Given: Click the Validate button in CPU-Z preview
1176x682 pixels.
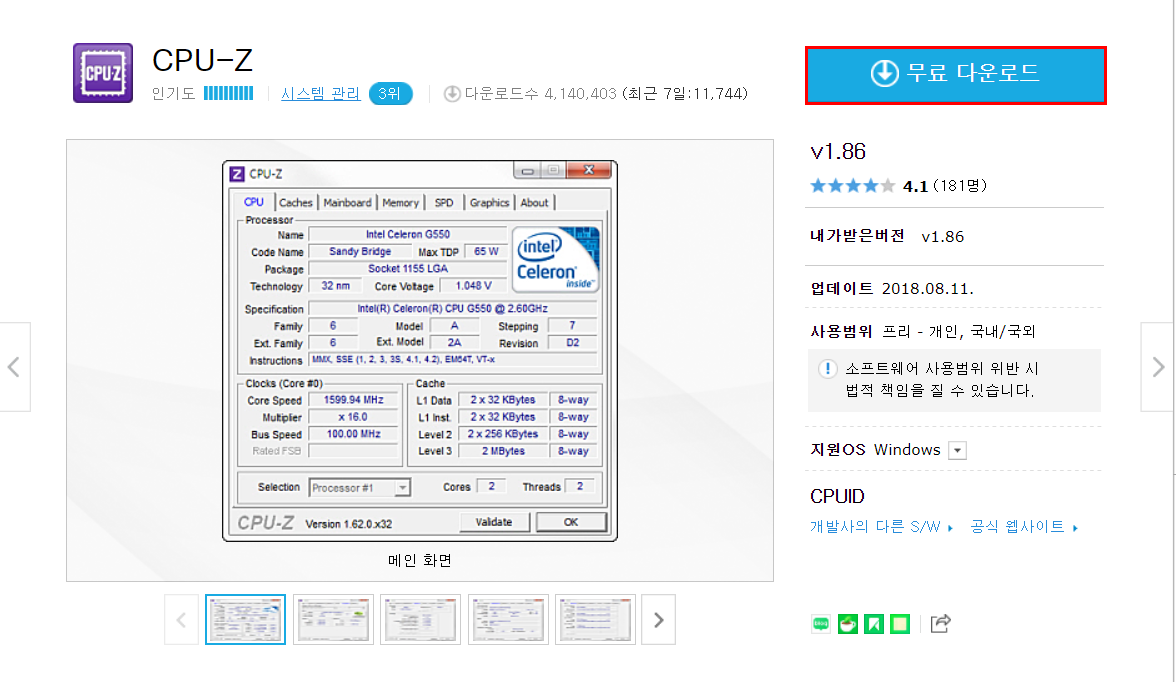Looking at the screenshot, I should 494,522.
